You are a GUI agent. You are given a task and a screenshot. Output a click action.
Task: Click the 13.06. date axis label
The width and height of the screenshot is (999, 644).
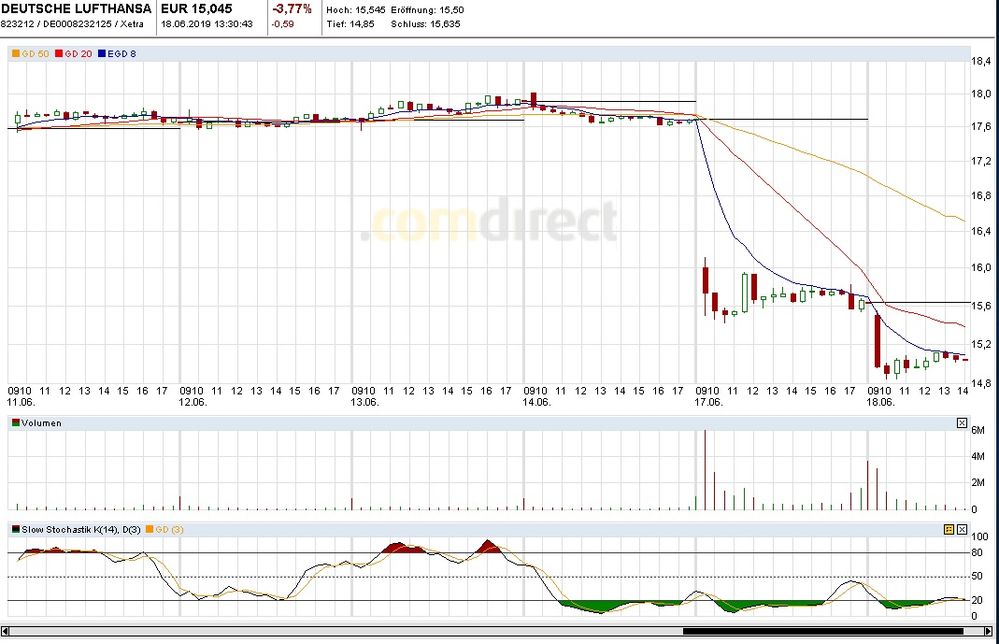point(364,403)
